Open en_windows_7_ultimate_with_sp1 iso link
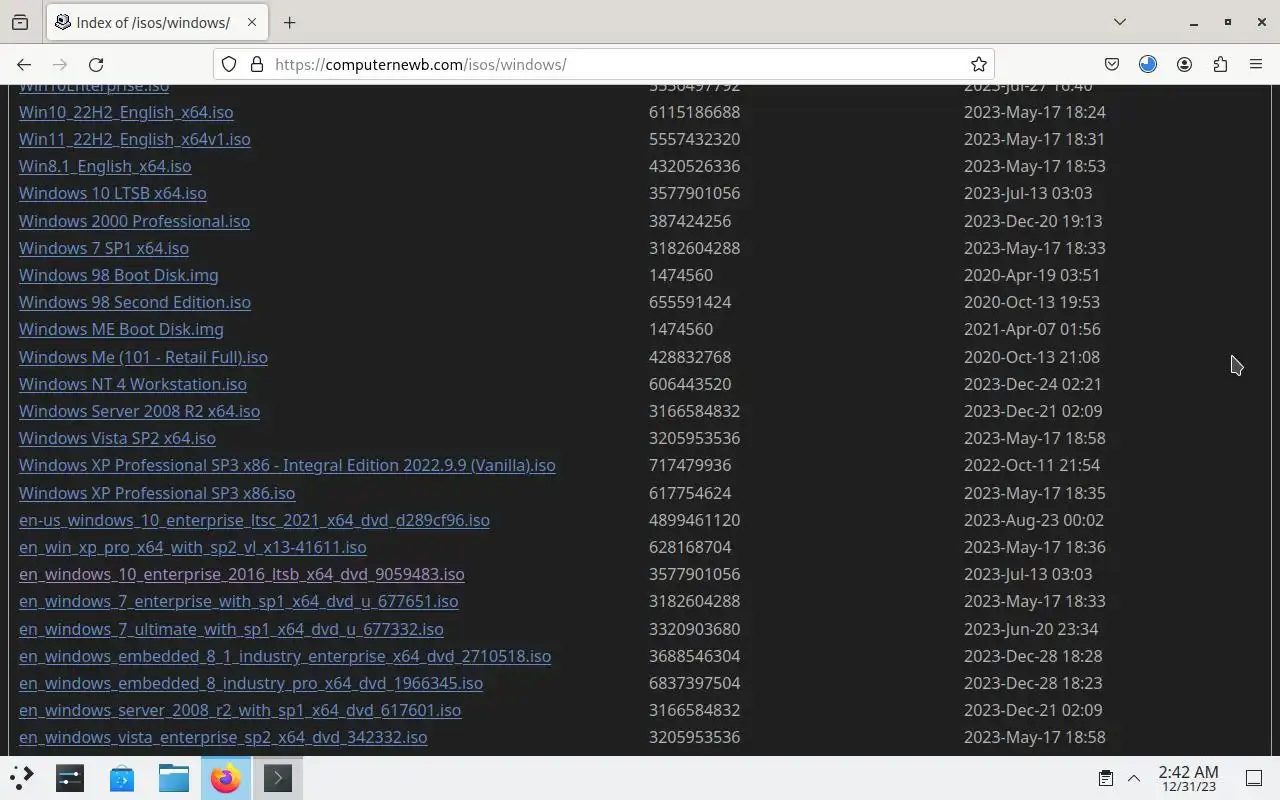Screen dimensions: 1280x800 (231, 629)
